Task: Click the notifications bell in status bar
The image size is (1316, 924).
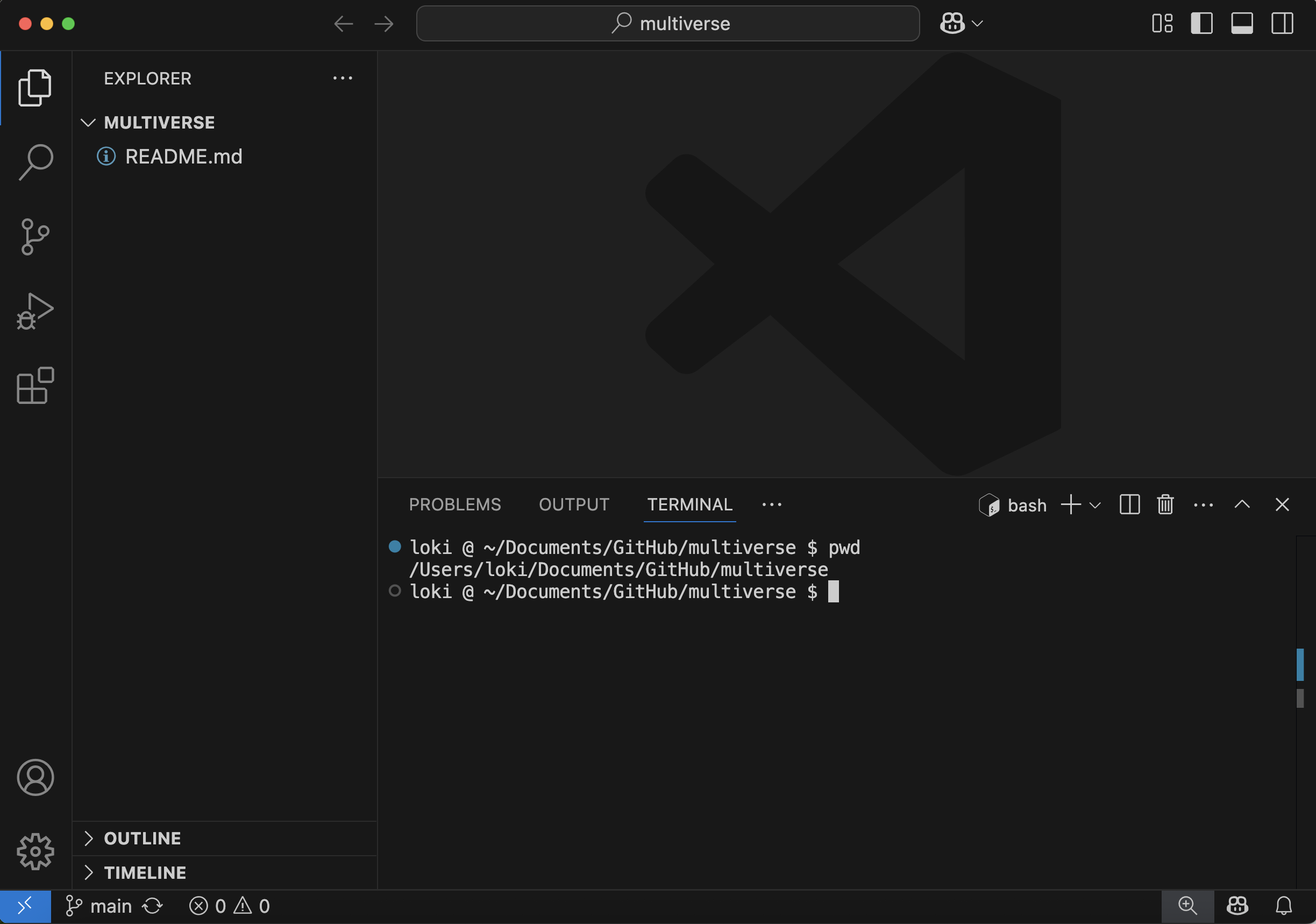Action: pos(1283,906)
